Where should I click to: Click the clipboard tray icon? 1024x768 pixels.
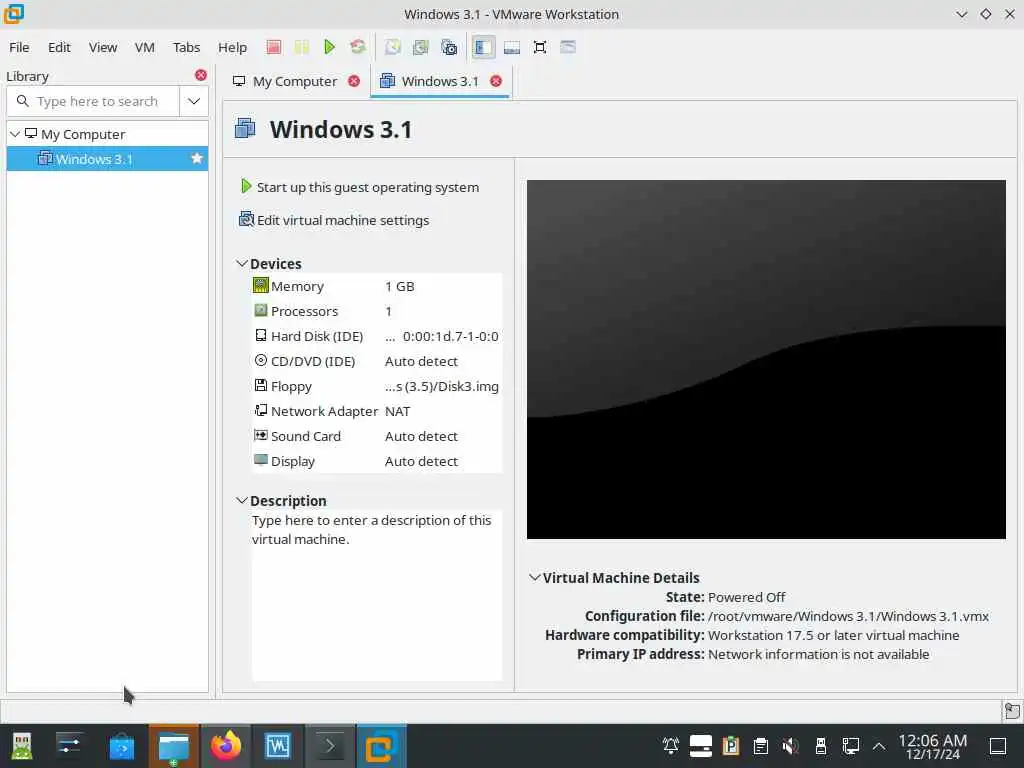[x=761, y=746]
